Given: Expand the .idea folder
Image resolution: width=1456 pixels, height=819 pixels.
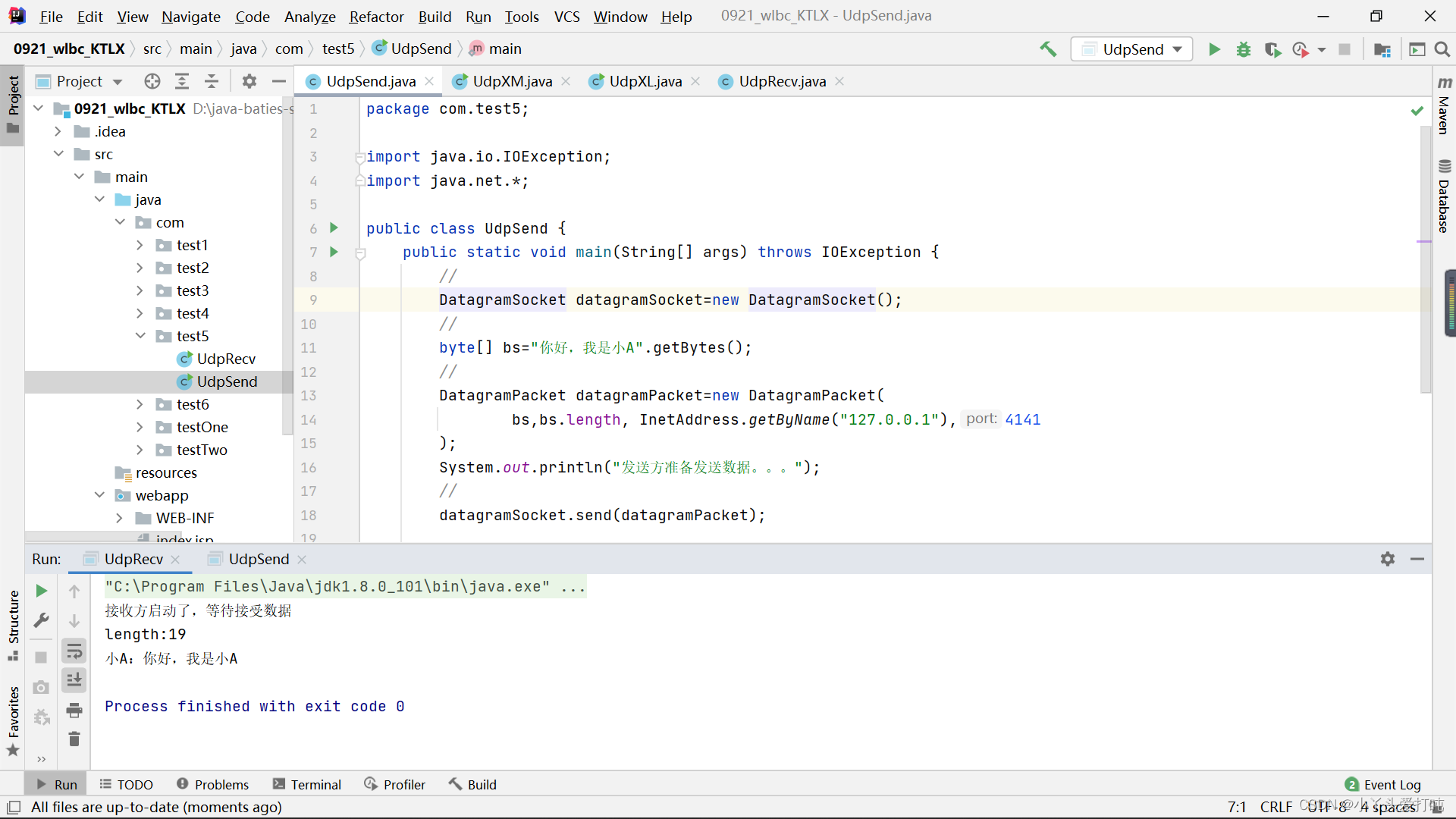Looking at the screenshot, I should click(x=58, y=131).
